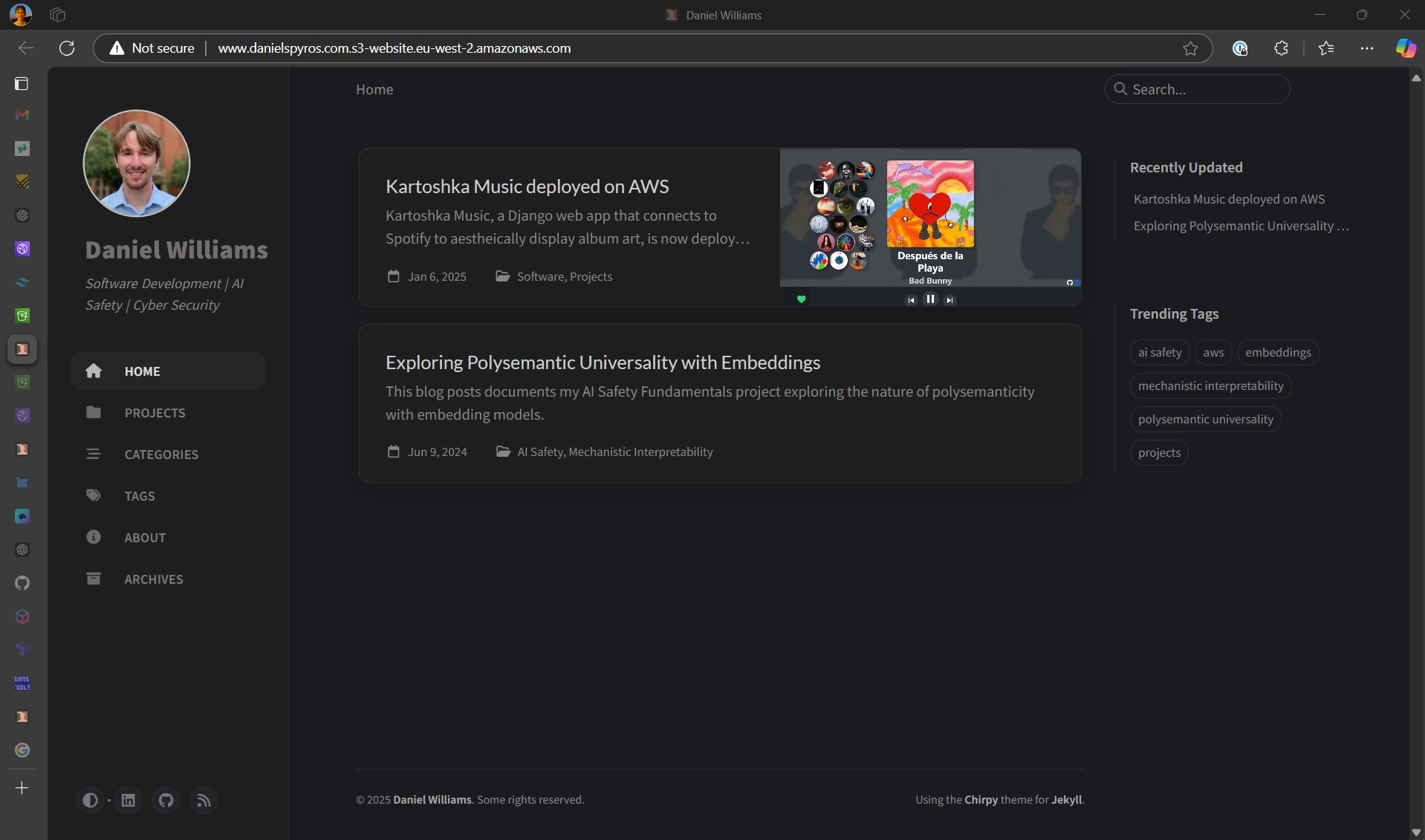Click the Jekyll link in footer
Viewport: 1425px width, 840px height.
1066,800
